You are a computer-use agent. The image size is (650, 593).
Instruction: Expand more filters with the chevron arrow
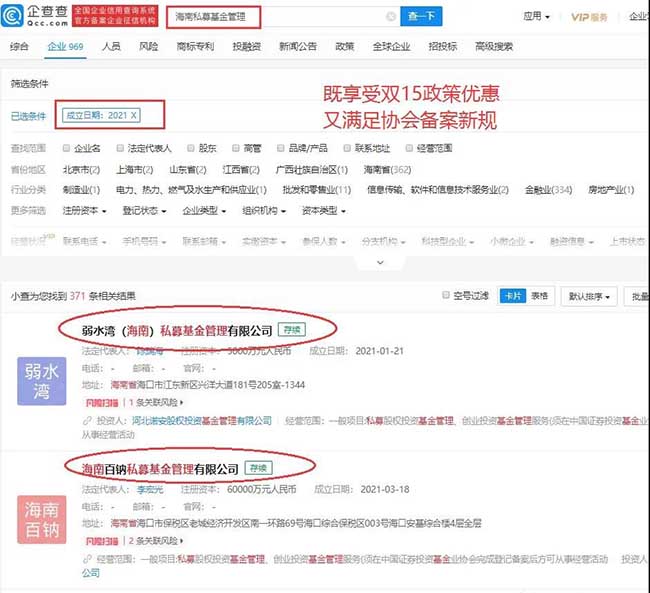380,262
